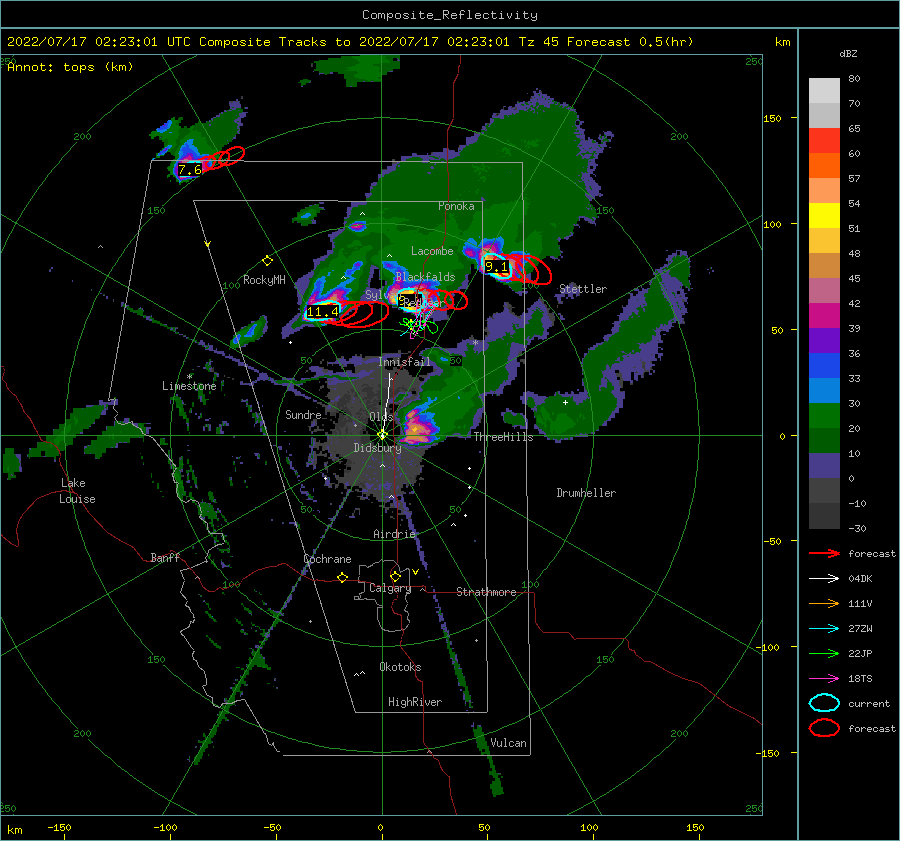Screen dimensions: 900x841
Task: Click the yellow diamond marker above Calgary
Action: (395, 576)
